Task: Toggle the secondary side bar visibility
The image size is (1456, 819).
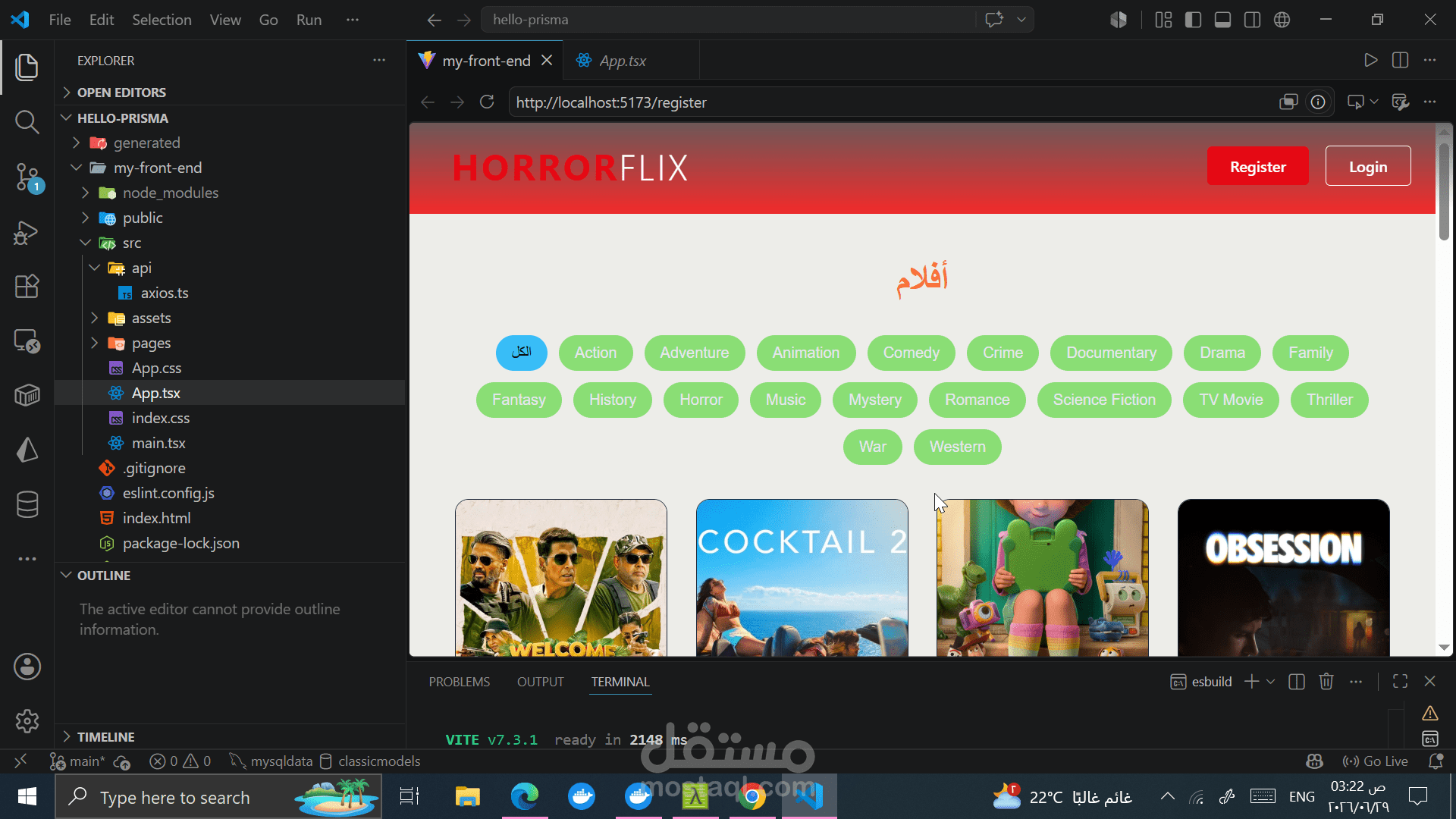Action: (x=1252, y=20)
